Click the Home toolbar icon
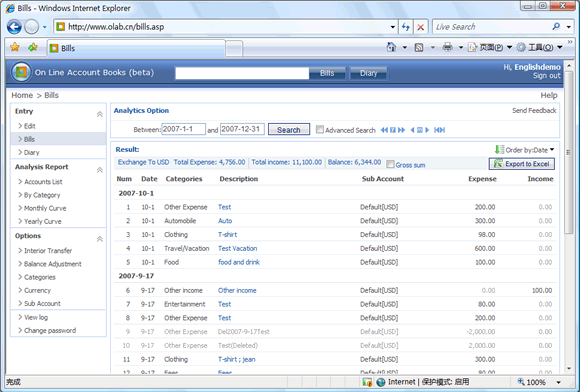Viewport: 580px width, 392px height. point(391,47)
